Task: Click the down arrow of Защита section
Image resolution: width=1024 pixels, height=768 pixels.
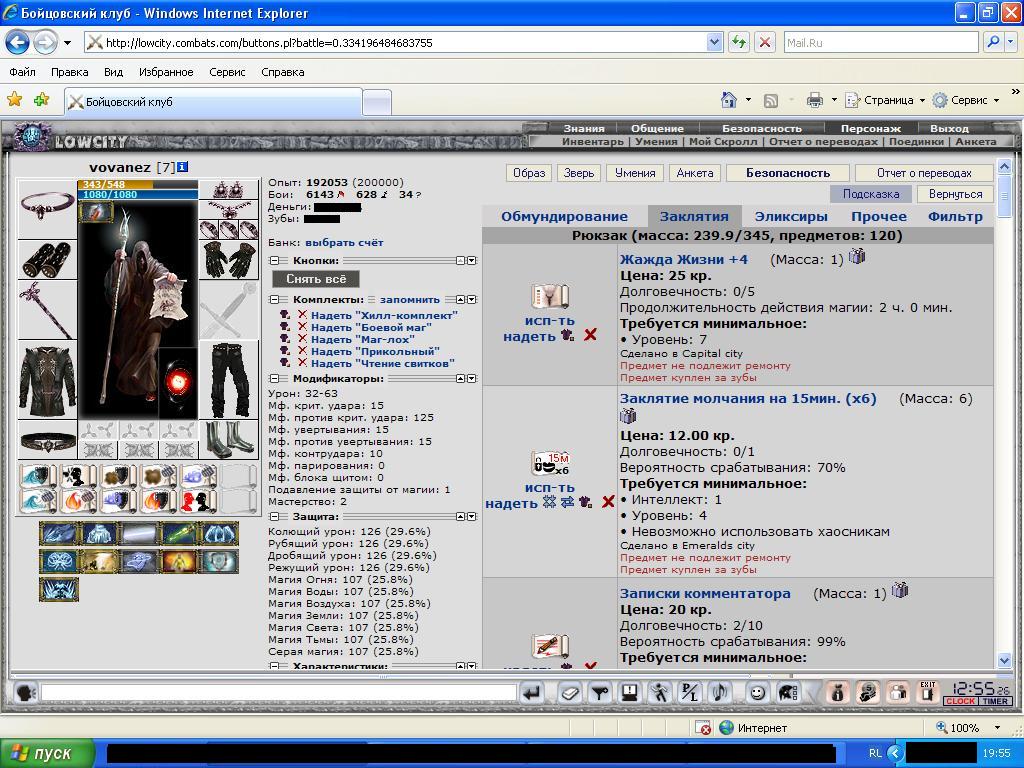Action: click(x=472, y=516)
